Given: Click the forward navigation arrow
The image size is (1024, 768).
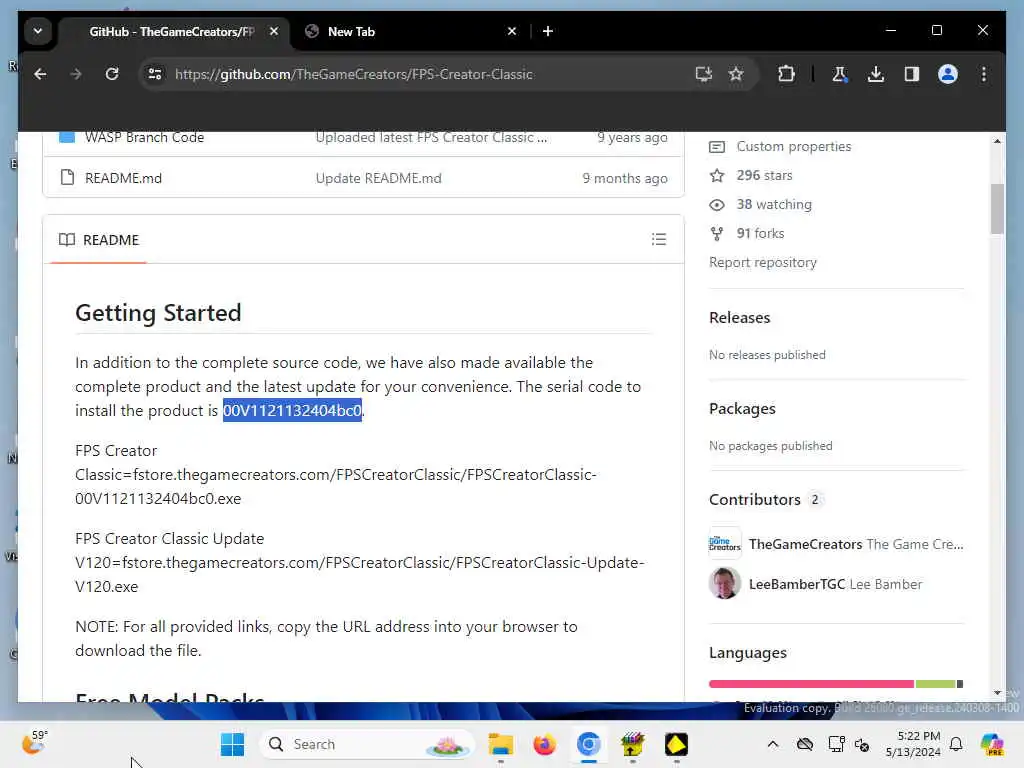Looking at the screenshot, I should [x=76, y=74].
